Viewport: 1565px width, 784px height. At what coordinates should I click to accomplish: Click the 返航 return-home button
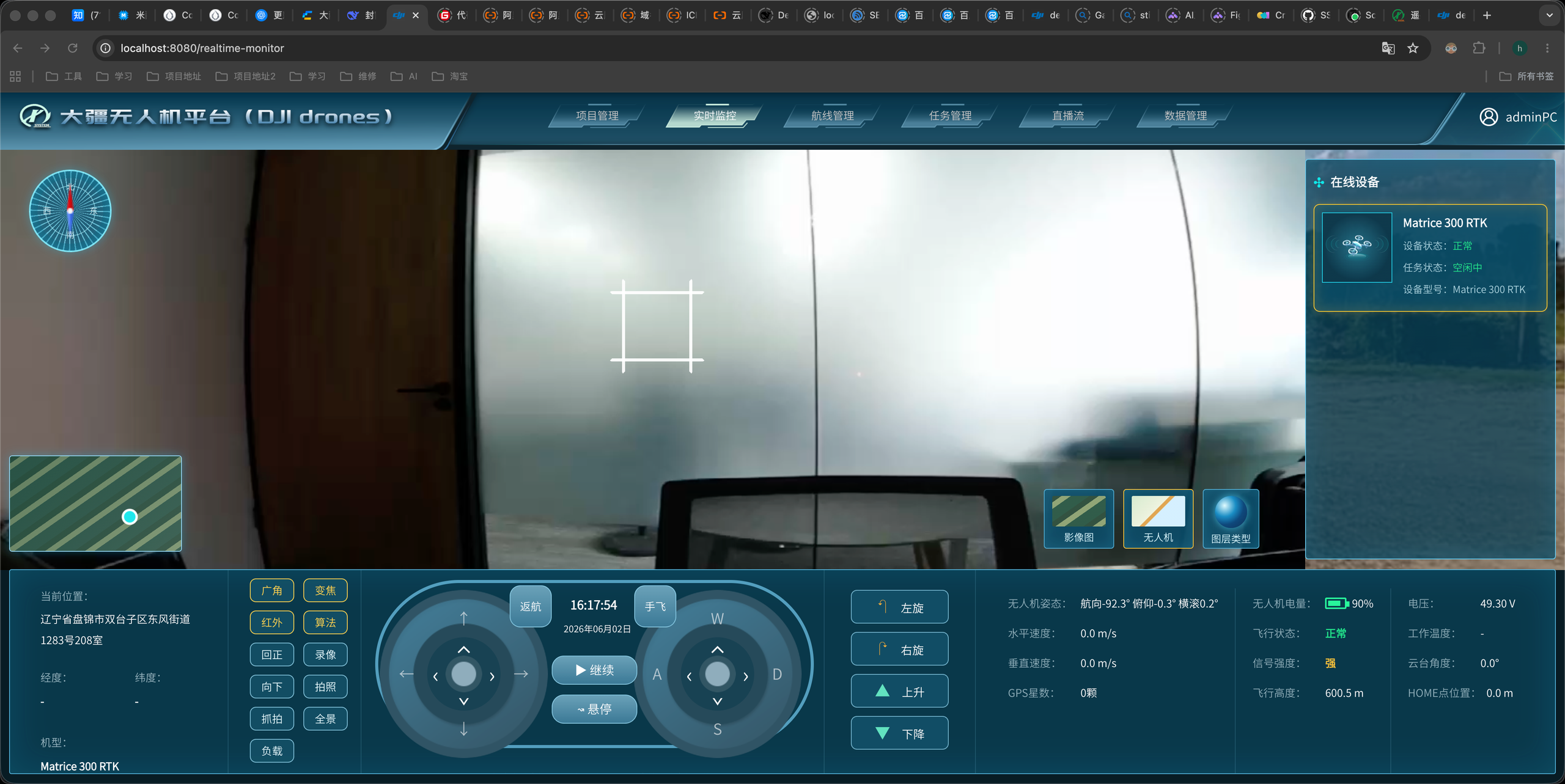531,606
